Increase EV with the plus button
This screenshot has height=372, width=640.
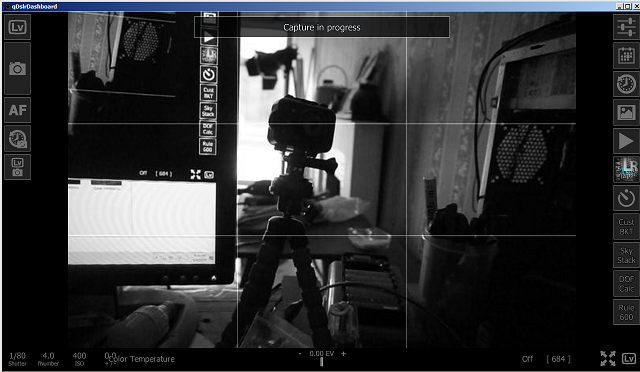point(343,354)
